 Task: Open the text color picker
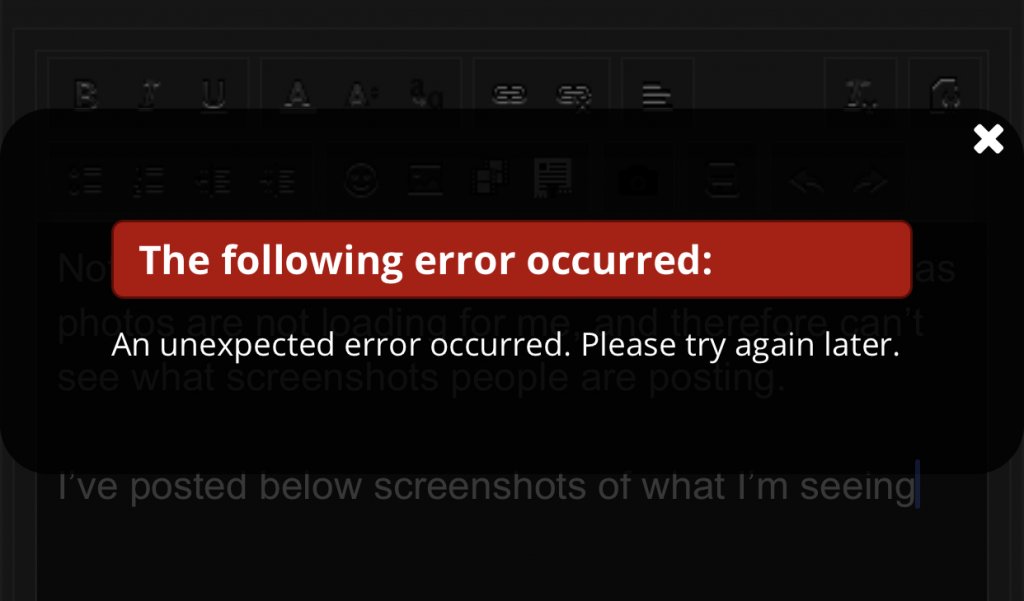pyautogui.click(x=297, y=95)
